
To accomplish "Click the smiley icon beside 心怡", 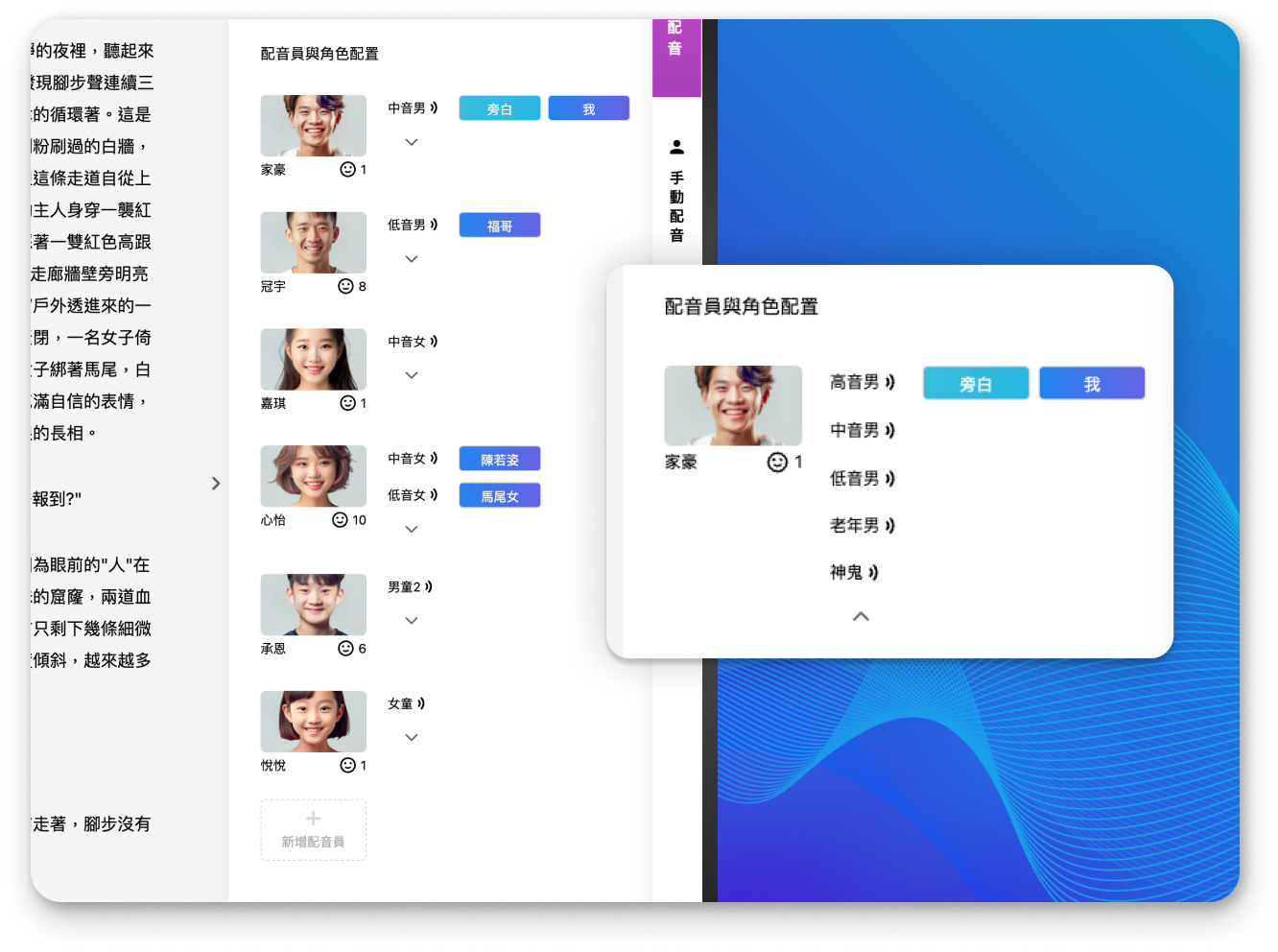I will pyautogui.click(x=340, y=520).
